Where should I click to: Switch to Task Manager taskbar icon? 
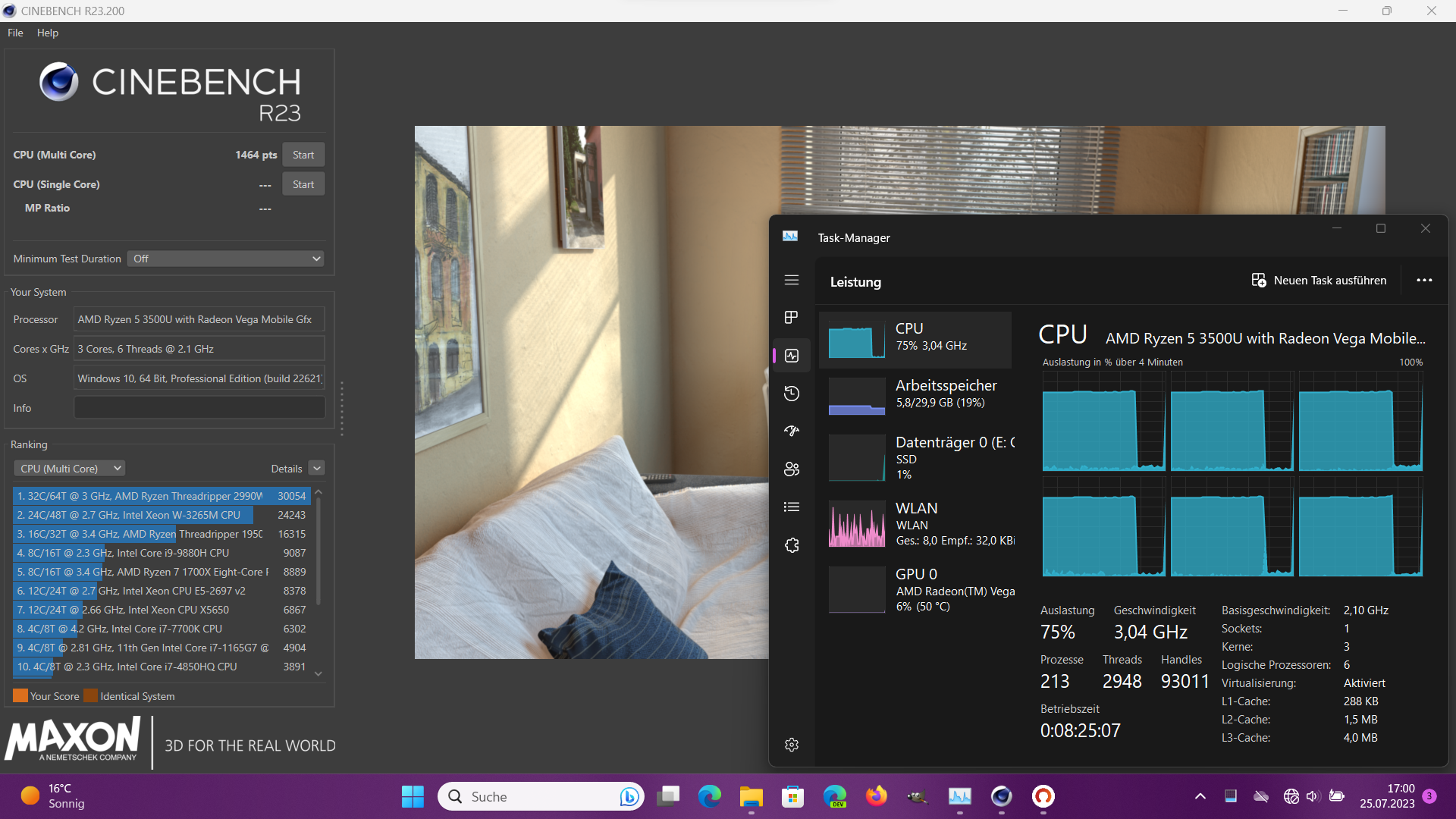point(960,796)
